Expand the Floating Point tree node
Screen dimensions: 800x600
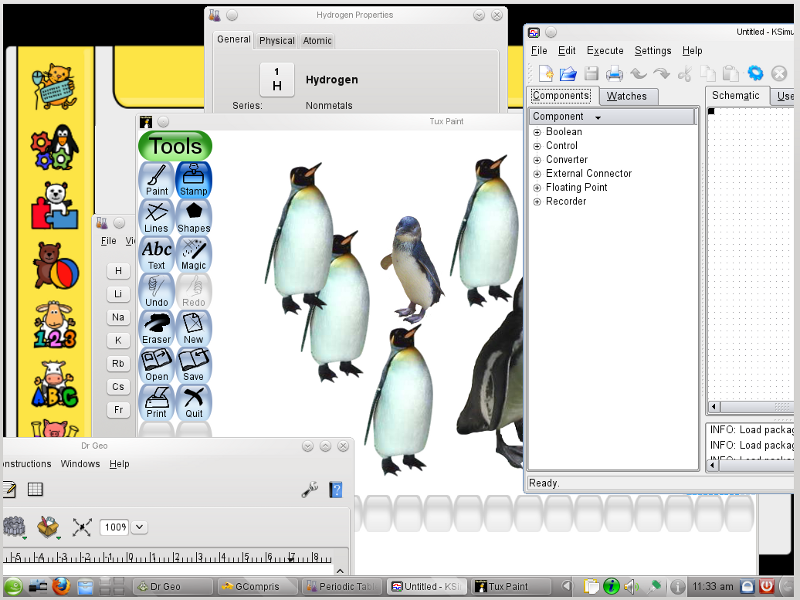[x=537, y=188]
